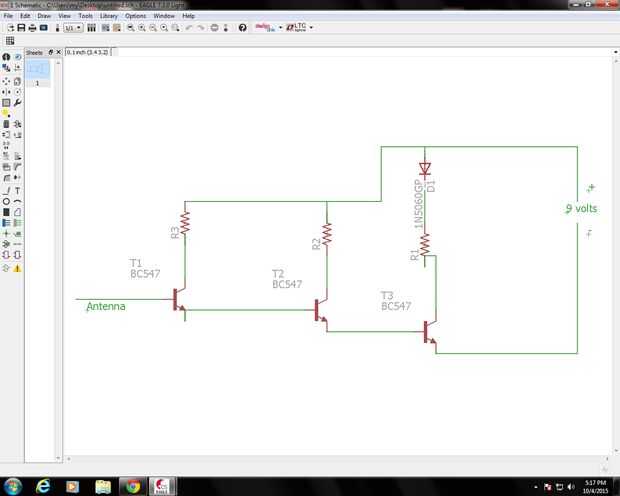Select the Arc tool

[x=17, y=202]
